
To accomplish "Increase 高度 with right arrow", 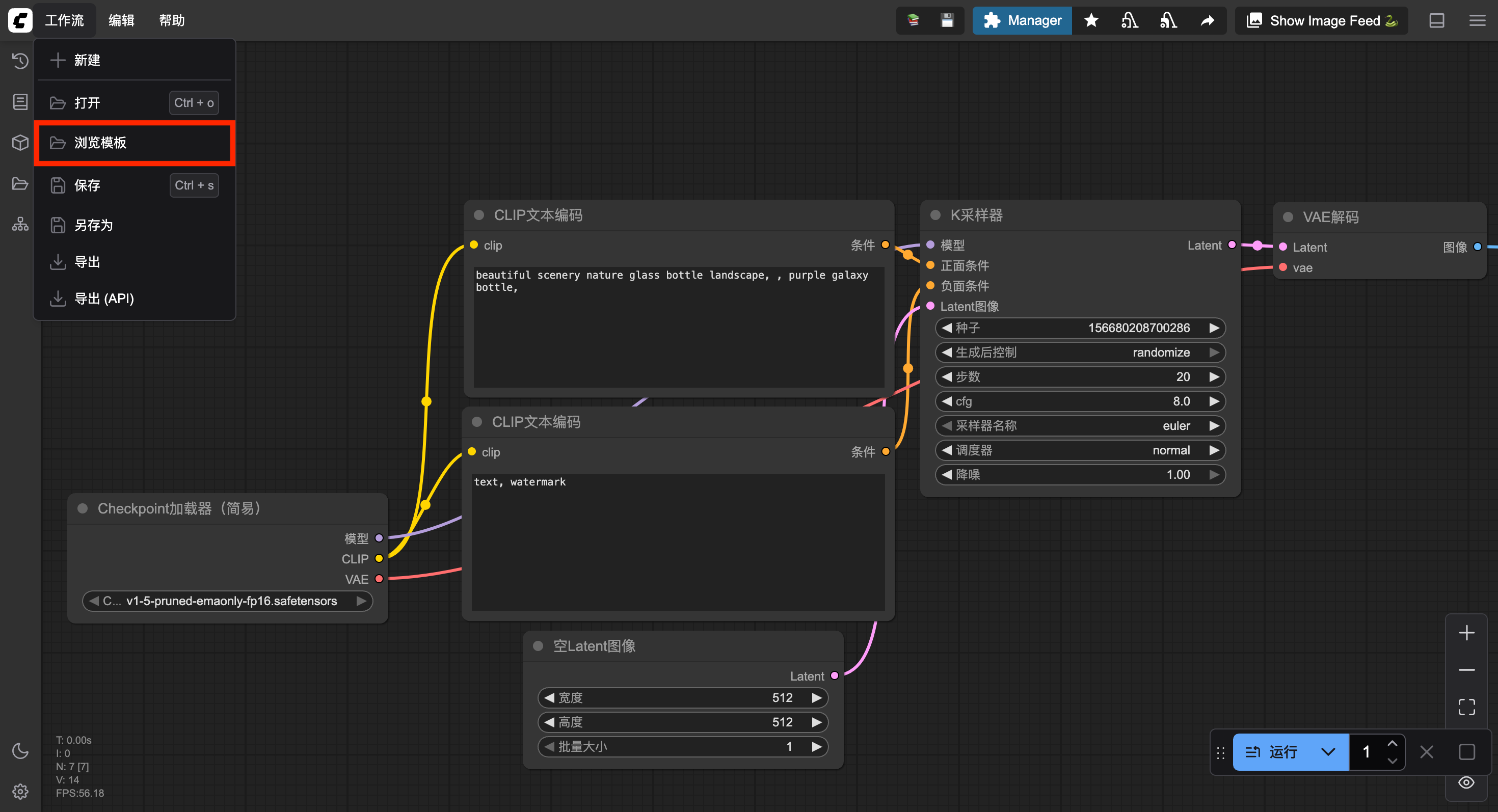I will 816,722.
